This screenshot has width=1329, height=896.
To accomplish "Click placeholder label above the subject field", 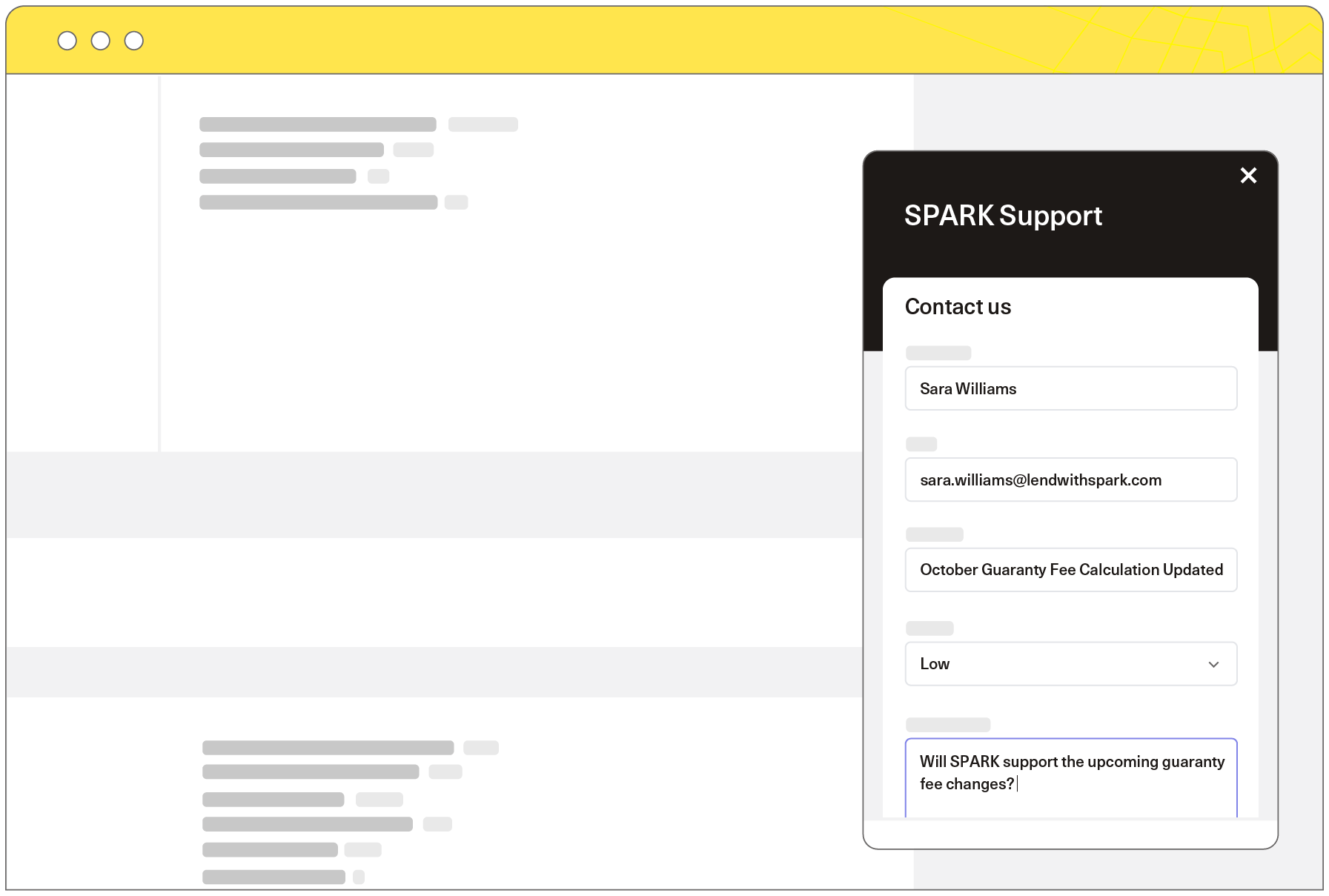I will point(934,534).
